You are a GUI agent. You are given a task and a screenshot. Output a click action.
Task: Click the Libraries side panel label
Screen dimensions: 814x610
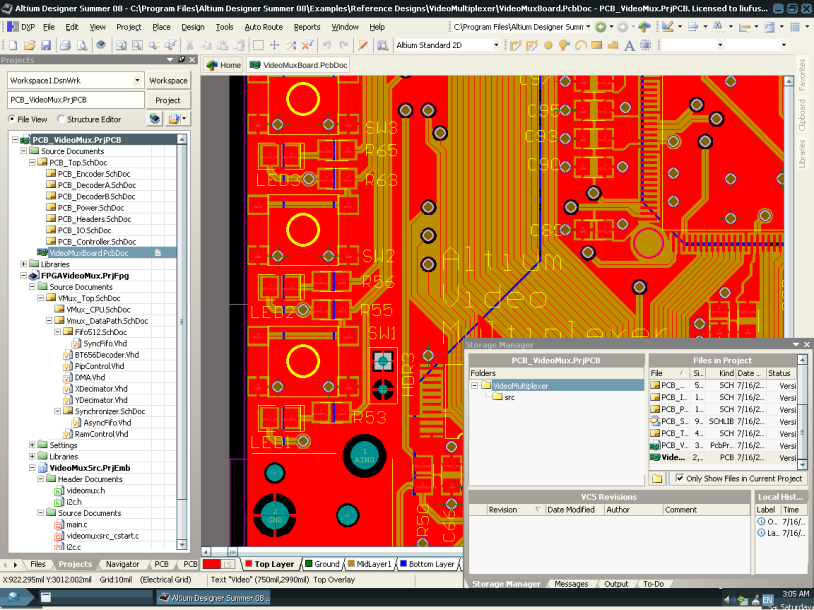point(802,154)
